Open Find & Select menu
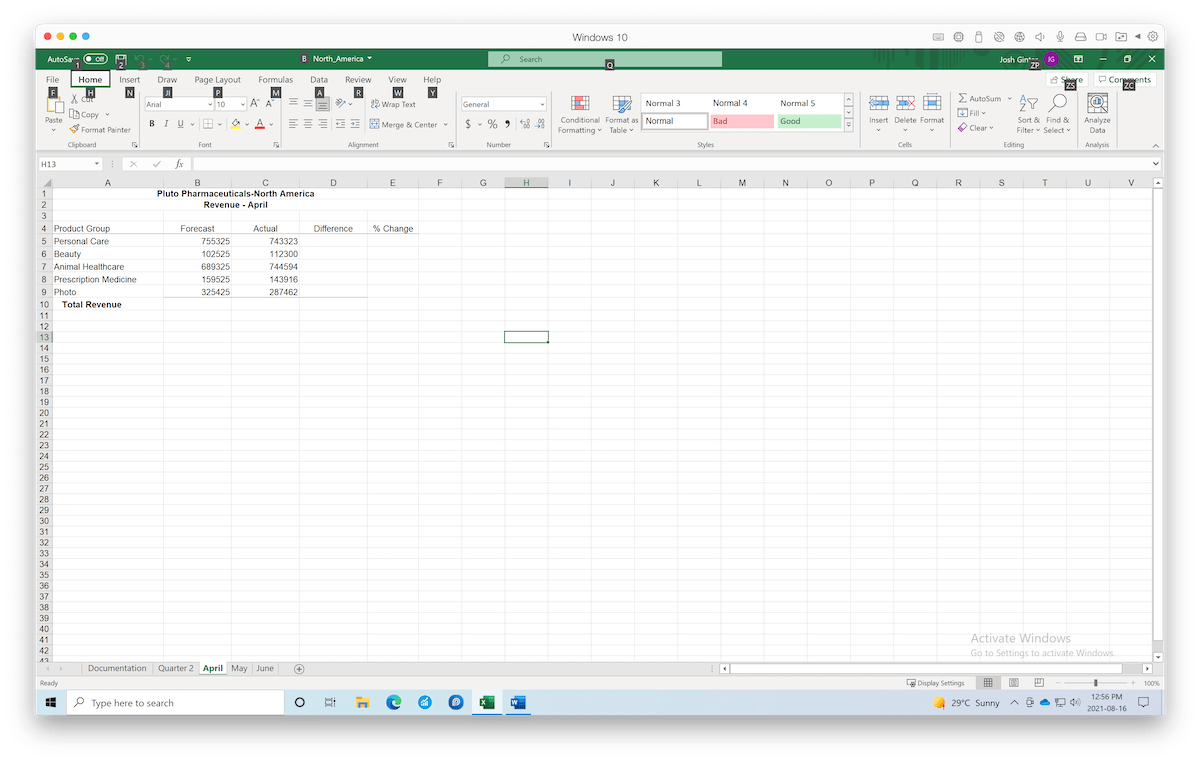The height and width of the screenshot is (762, 1200). click(1057, 115)
